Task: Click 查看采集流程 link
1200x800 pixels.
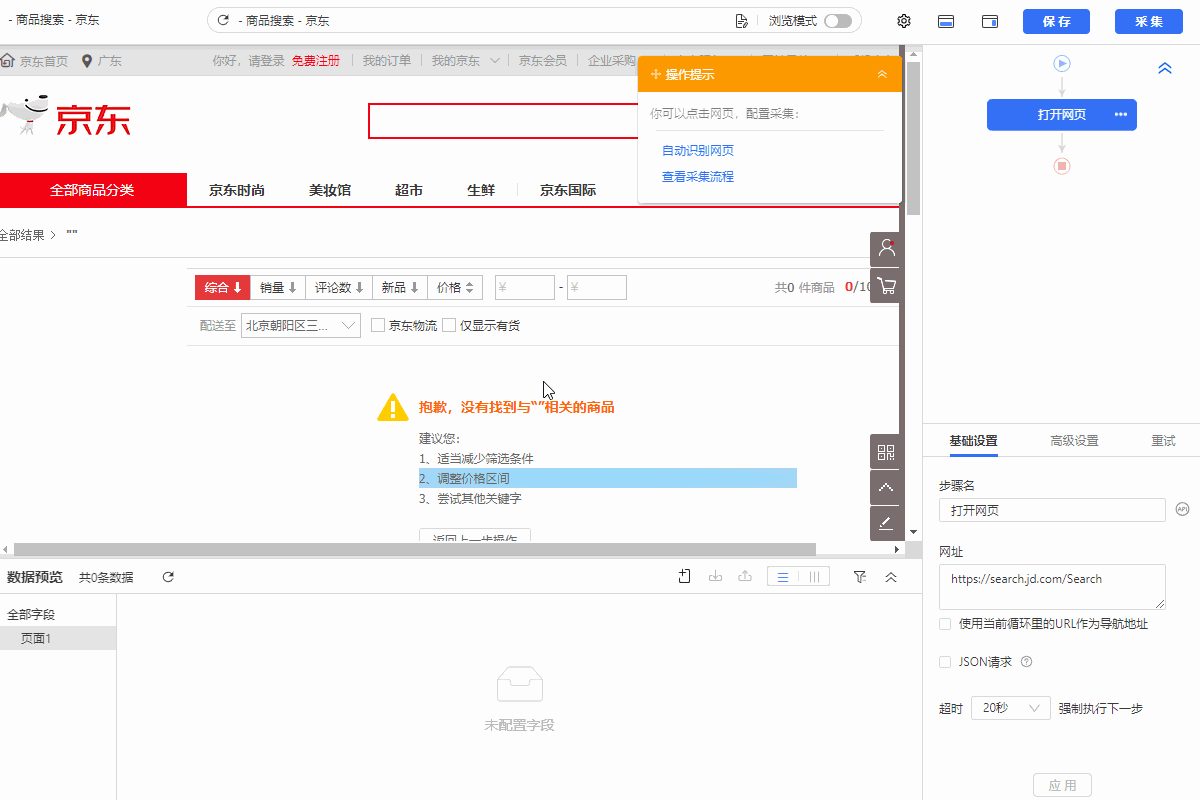Action: coord(698,177)
